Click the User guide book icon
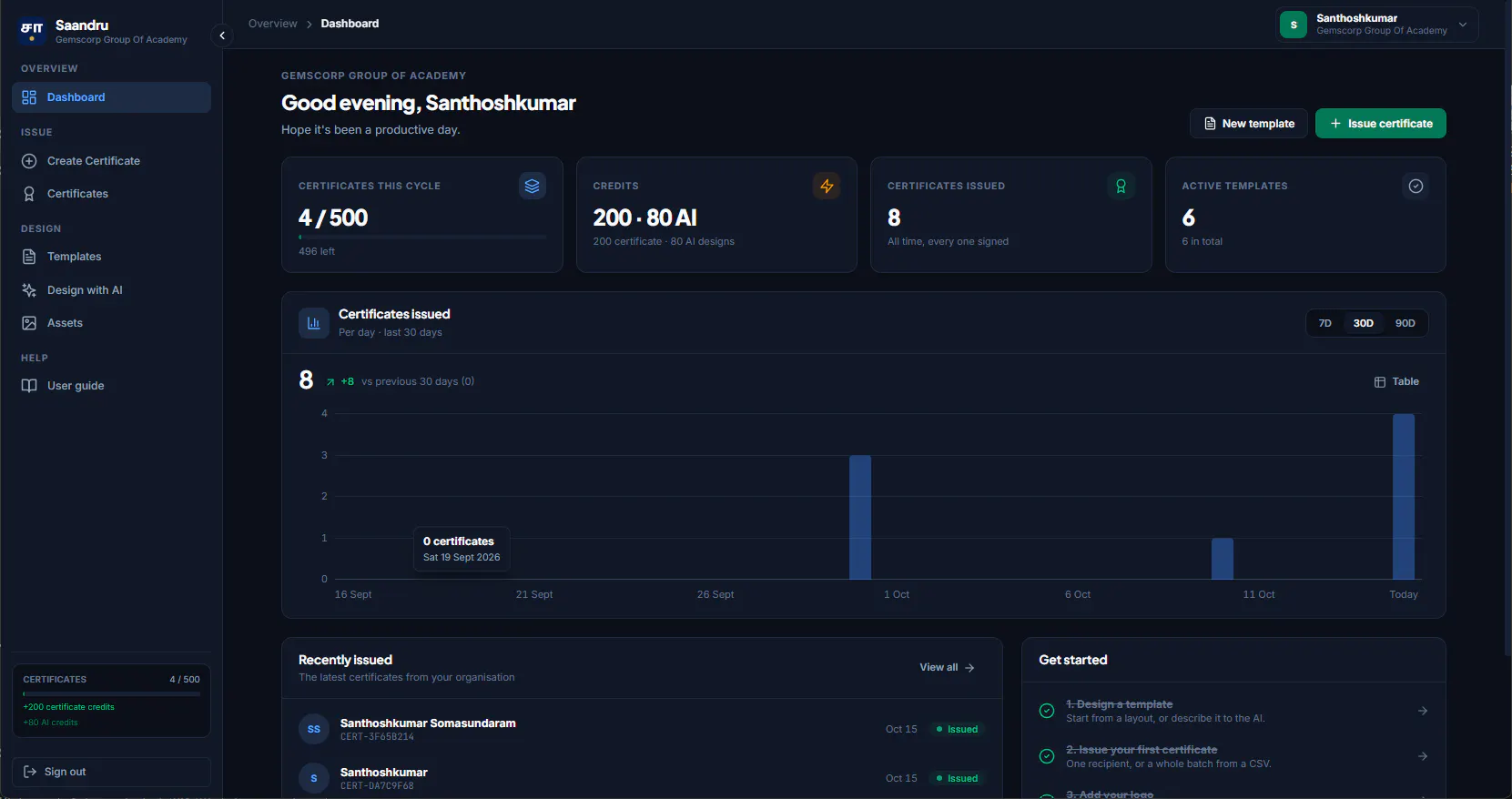Viewport: 1512px width, 799px height. pos(29,386)
